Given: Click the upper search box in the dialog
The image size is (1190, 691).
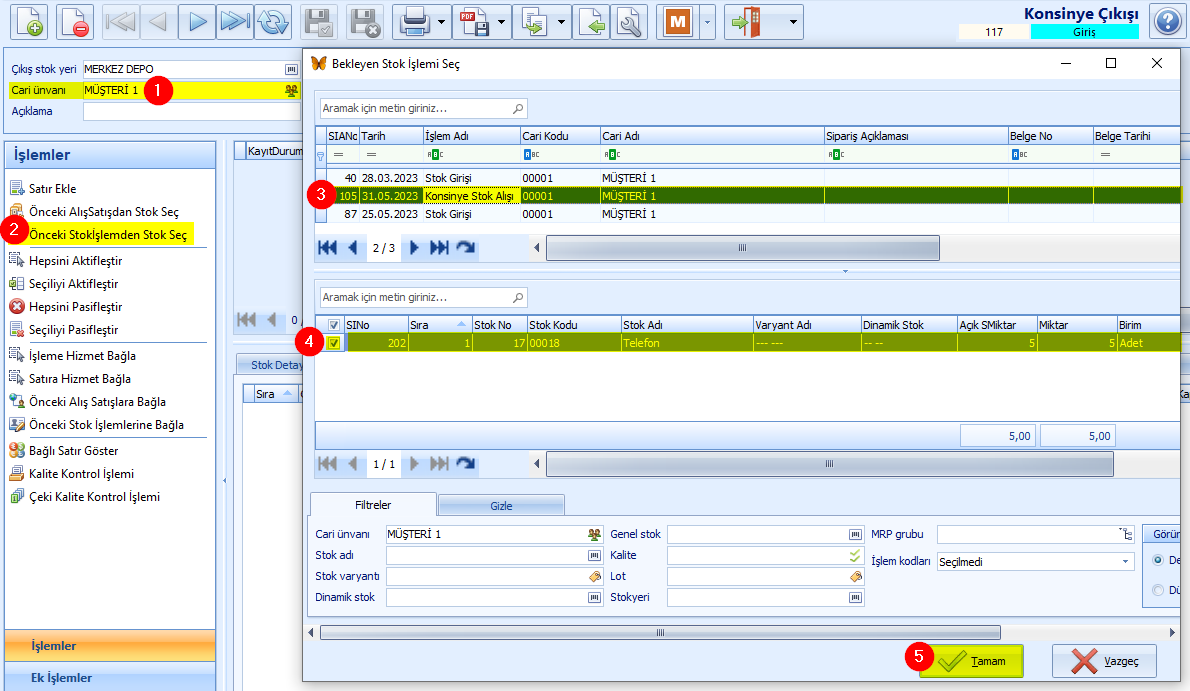Looking at the screenshot, I should [423, 109].
